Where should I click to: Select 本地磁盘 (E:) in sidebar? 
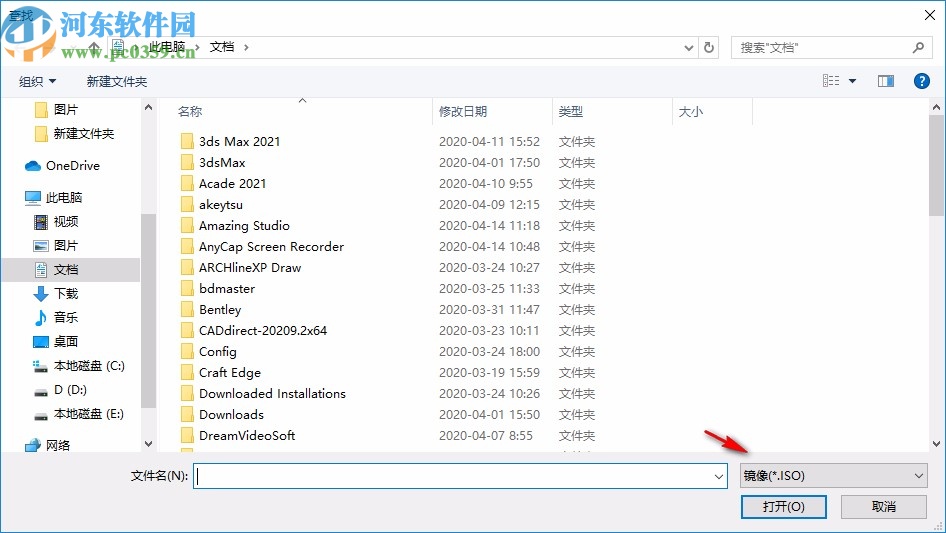point(78,414)
